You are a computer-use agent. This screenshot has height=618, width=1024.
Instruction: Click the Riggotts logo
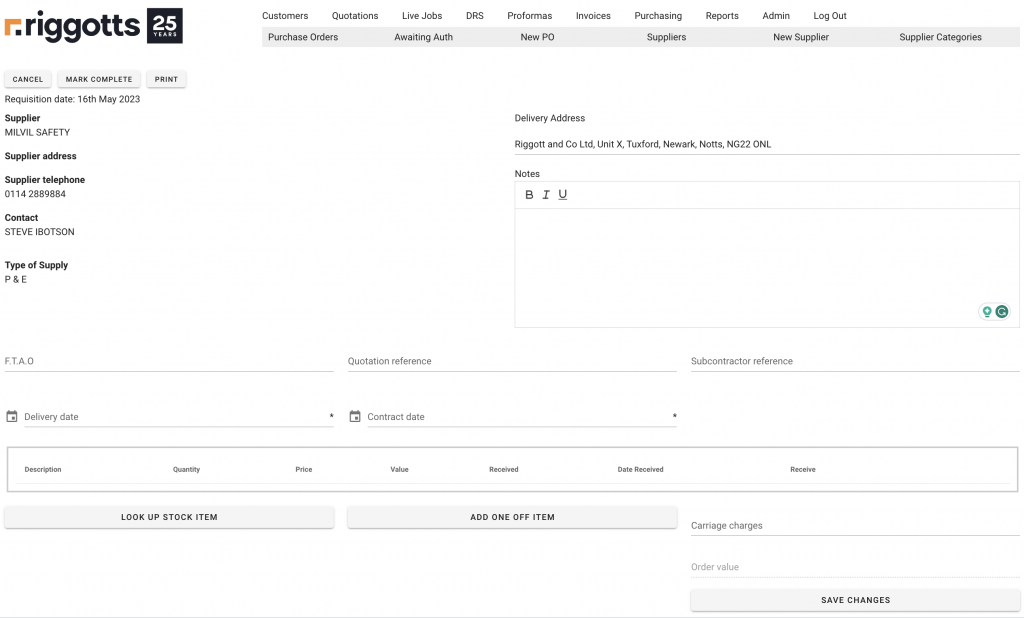[x=94, y=26]
